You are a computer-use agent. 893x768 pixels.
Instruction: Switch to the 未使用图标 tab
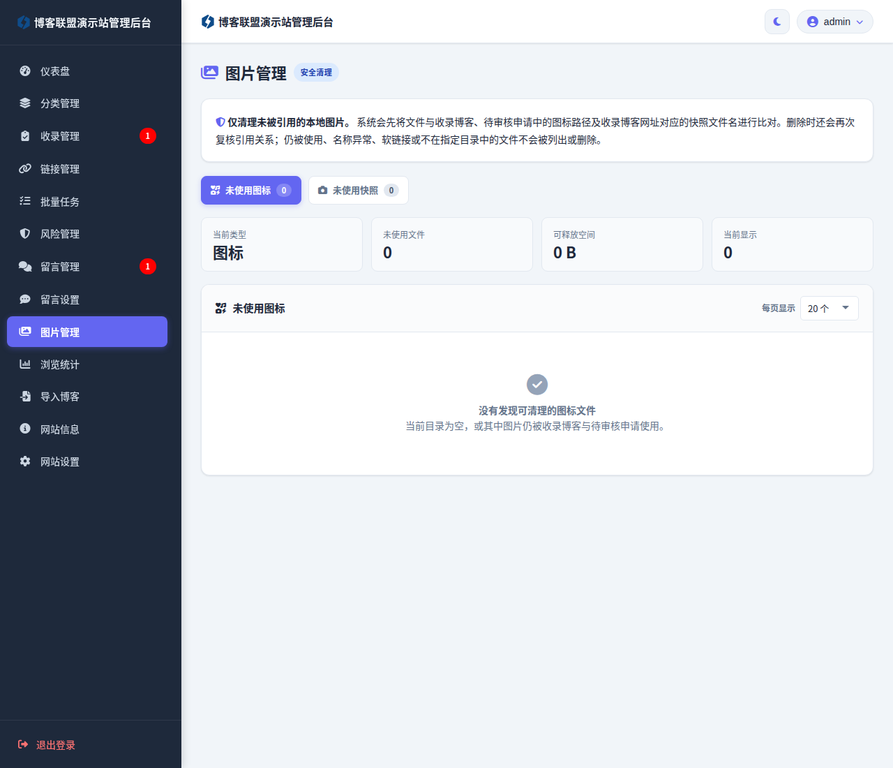[x=251, y=190]
